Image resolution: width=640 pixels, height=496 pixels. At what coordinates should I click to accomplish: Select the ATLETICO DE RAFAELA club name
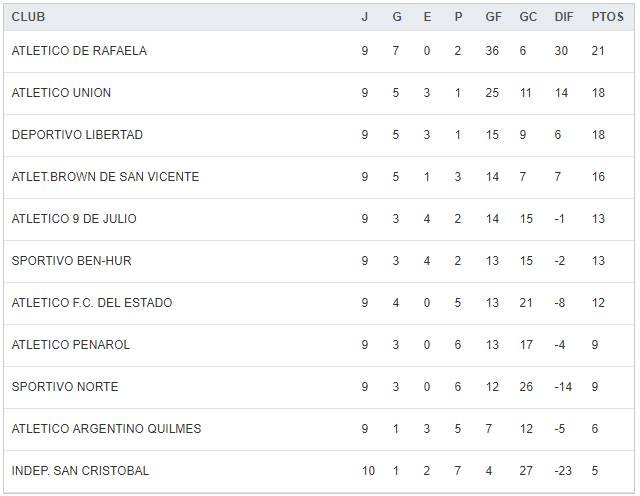click(79, 51)
